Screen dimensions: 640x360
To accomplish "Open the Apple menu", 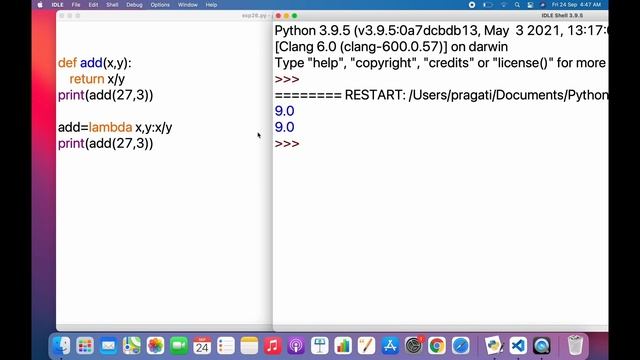I will click(x=40, y=5).
